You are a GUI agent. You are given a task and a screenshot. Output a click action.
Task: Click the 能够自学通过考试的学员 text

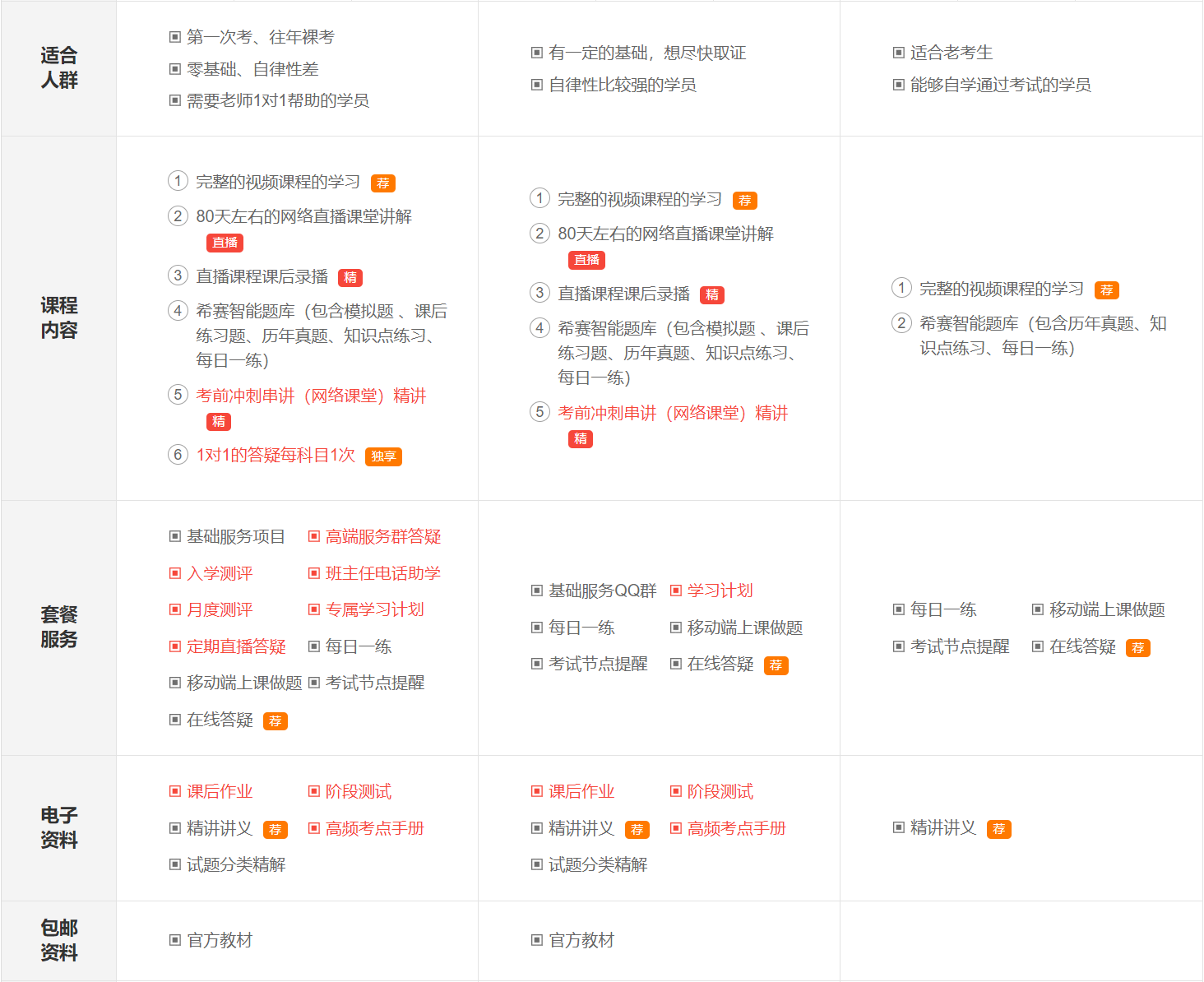point(1000,85)
